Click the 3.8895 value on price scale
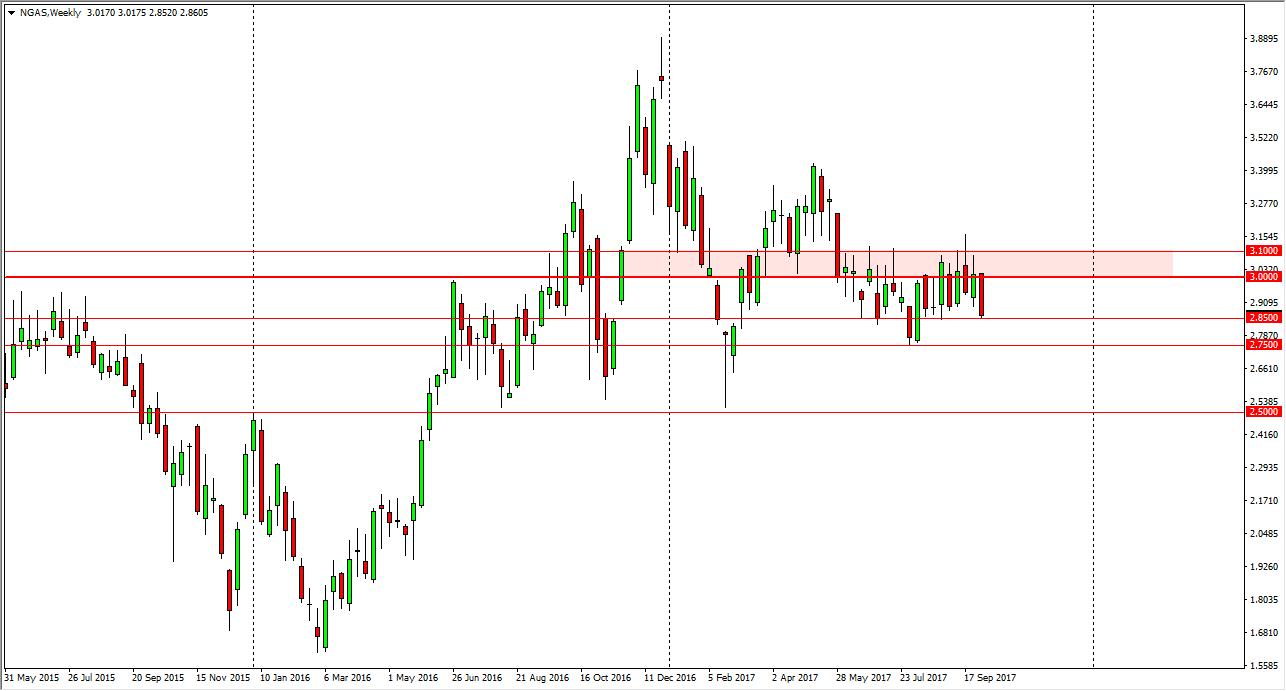The width and height of the screenshot is (1286, 691). [1264, 39]
